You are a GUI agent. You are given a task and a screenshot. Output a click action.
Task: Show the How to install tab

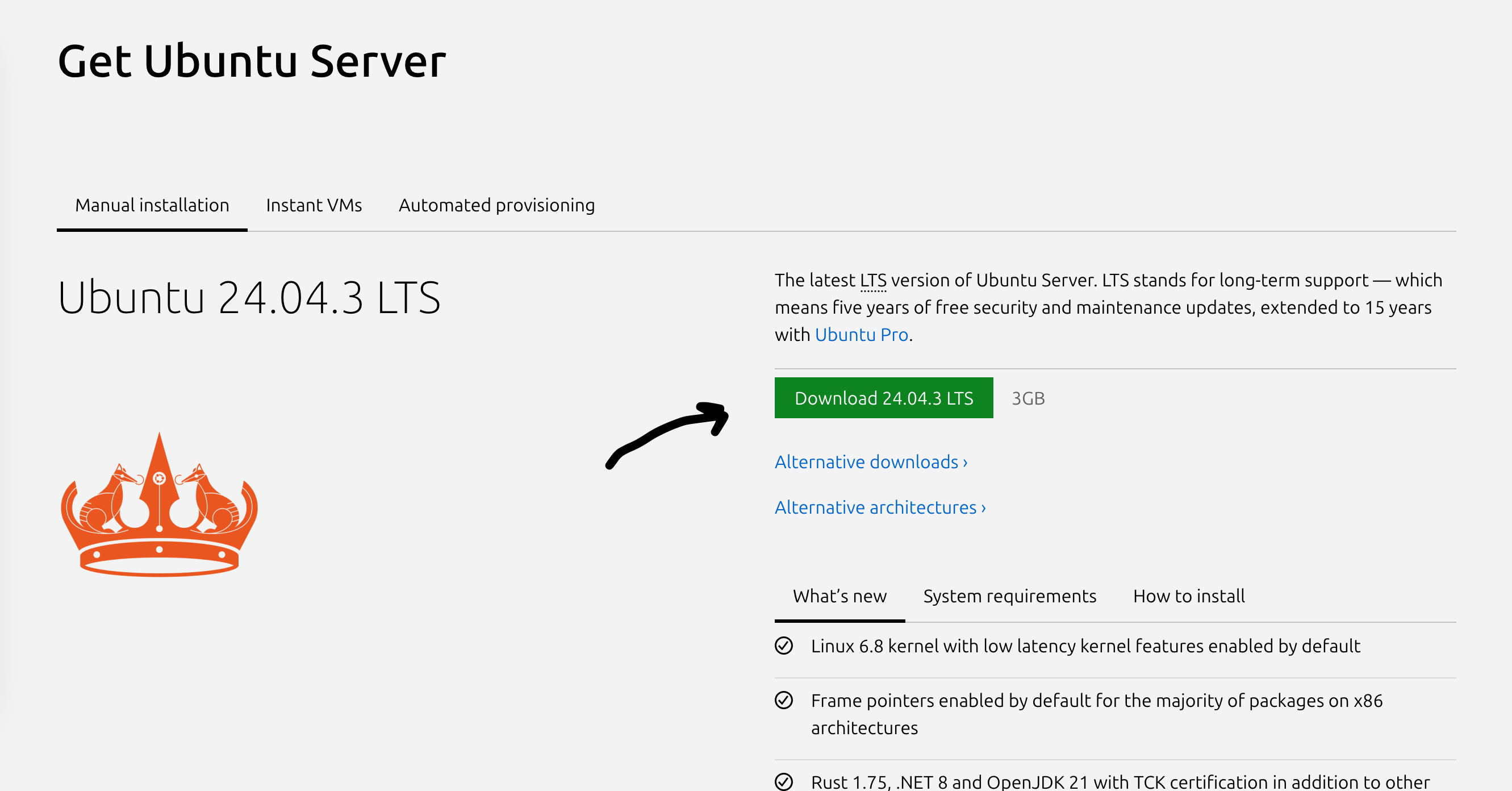pyautogui.click(x=1189, y=596)
